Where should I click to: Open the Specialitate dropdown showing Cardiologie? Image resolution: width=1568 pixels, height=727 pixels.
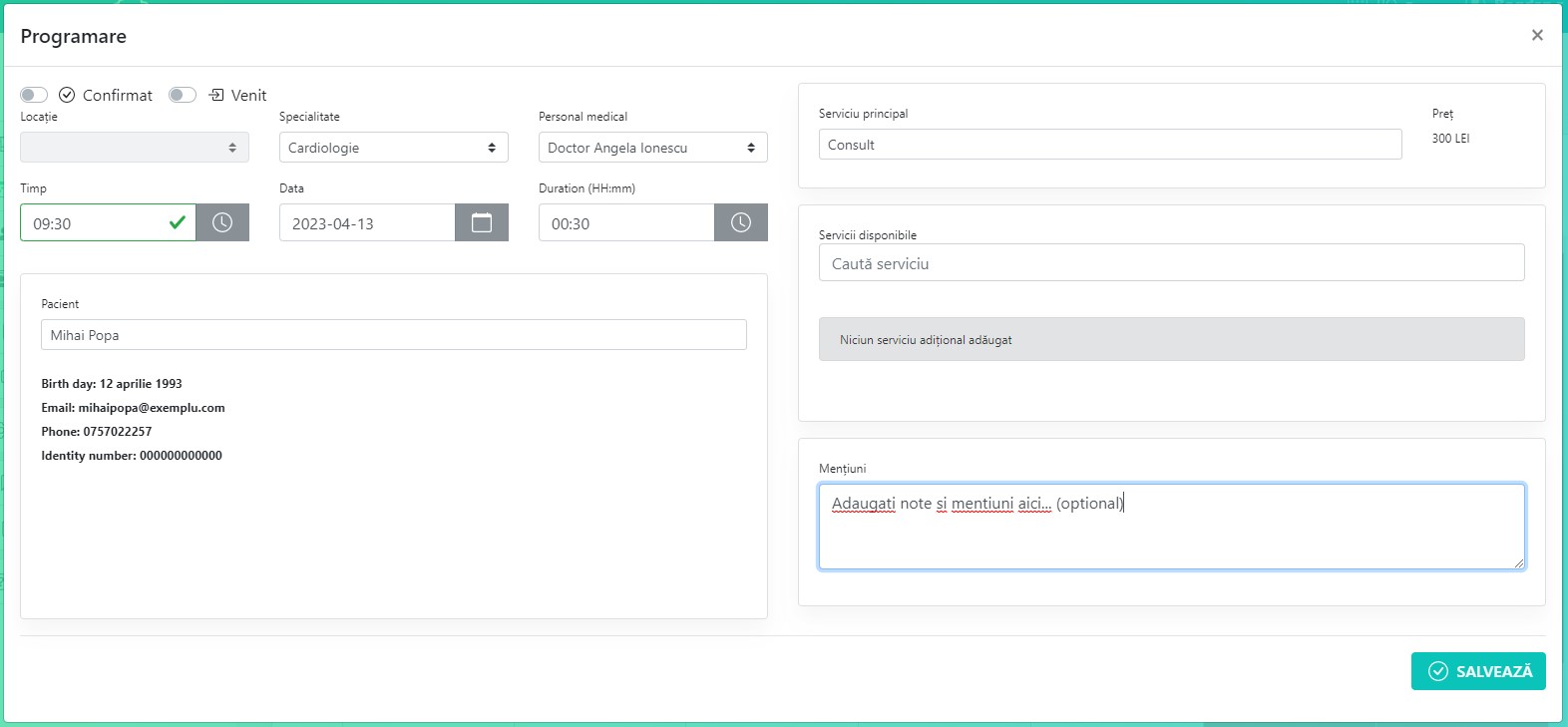tap(393, 148)
